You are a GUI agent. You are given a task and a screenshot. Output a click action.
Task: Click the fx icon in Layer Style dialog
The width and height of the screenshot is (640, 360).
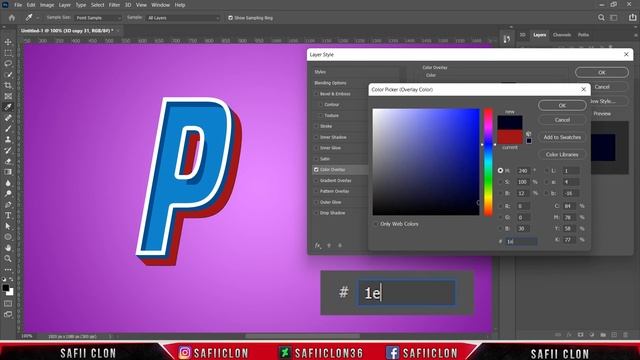318,245
